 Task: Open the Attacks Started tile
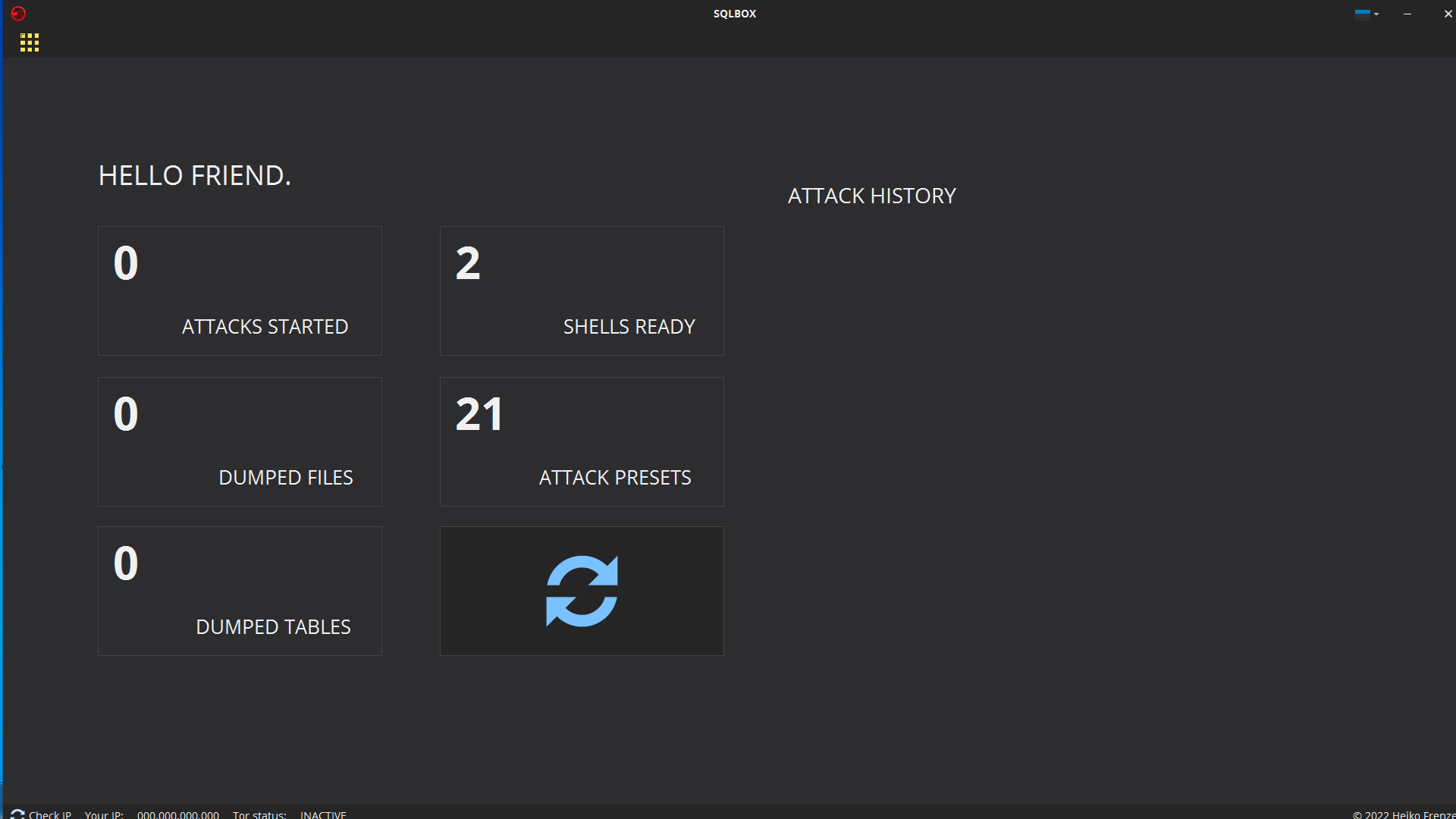coord(240,290)
